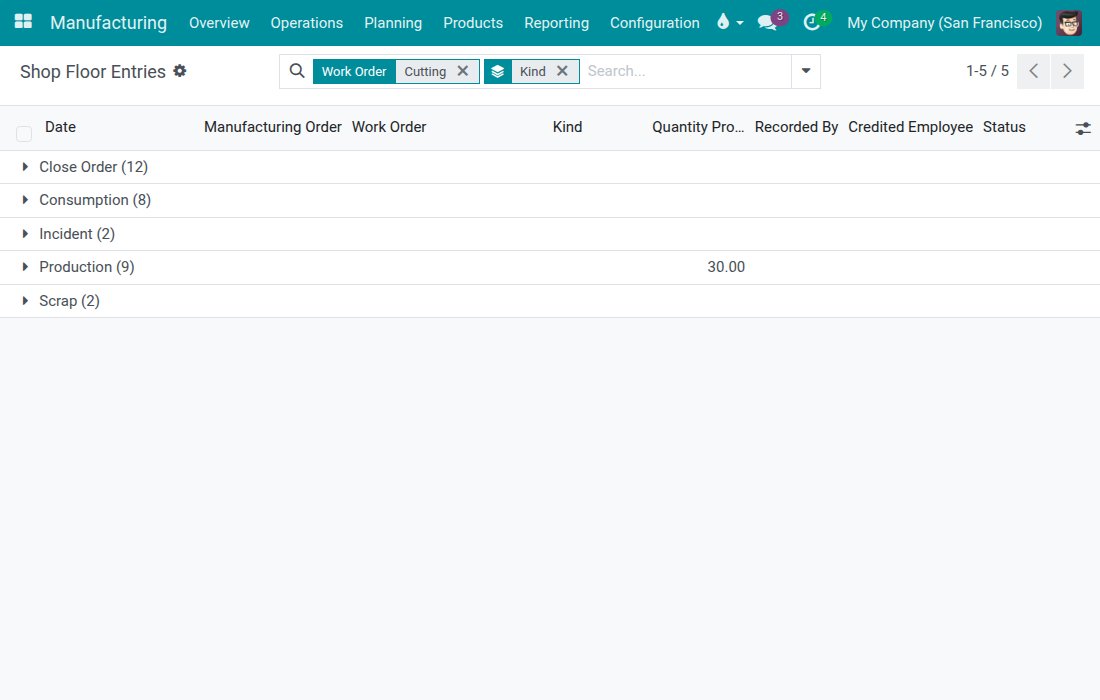Screen dimensions: 1100x700
Task: Click the user avatar picture
Action: coord(1069,22)
